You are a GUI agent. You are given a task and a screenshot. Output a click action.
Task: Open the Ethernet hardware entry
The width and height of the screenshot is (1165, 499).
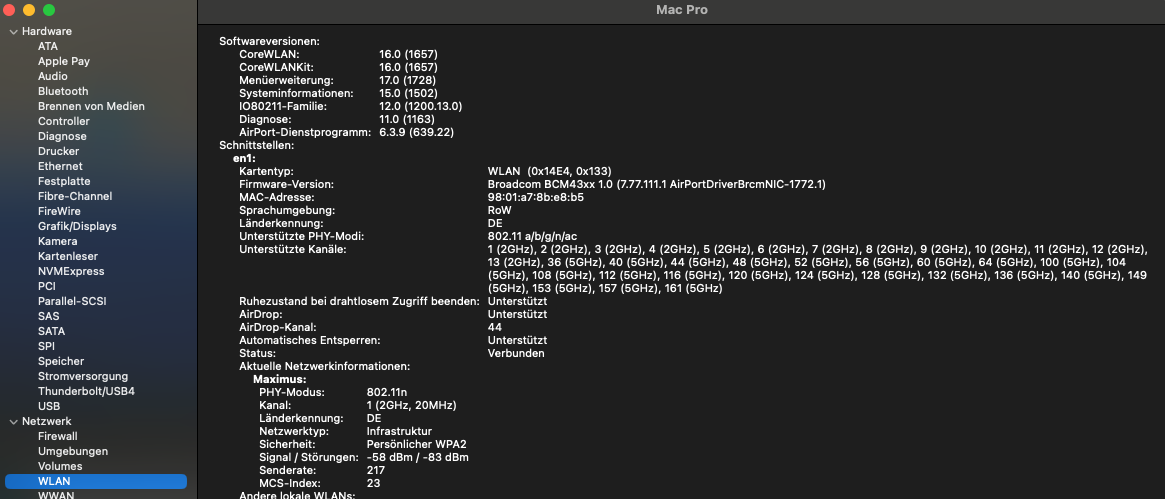pos(60,166)
